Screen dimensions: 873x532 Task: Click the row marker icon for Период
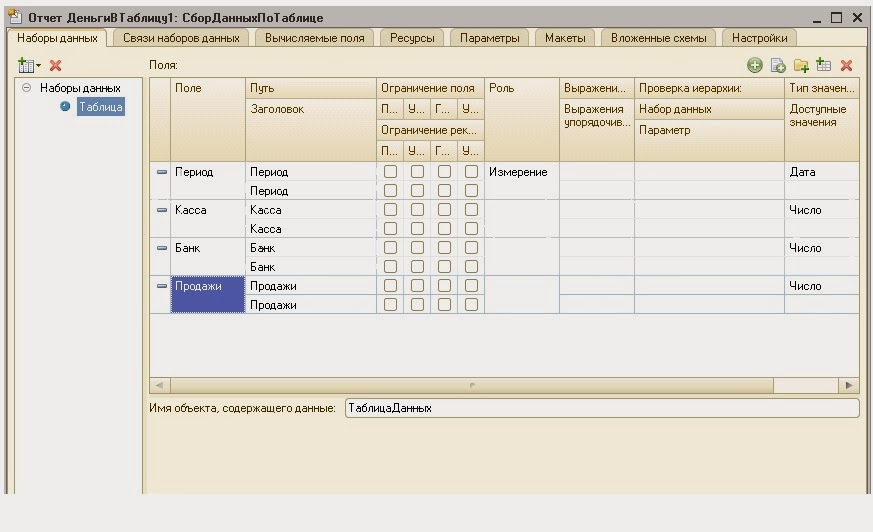point(162,172)
